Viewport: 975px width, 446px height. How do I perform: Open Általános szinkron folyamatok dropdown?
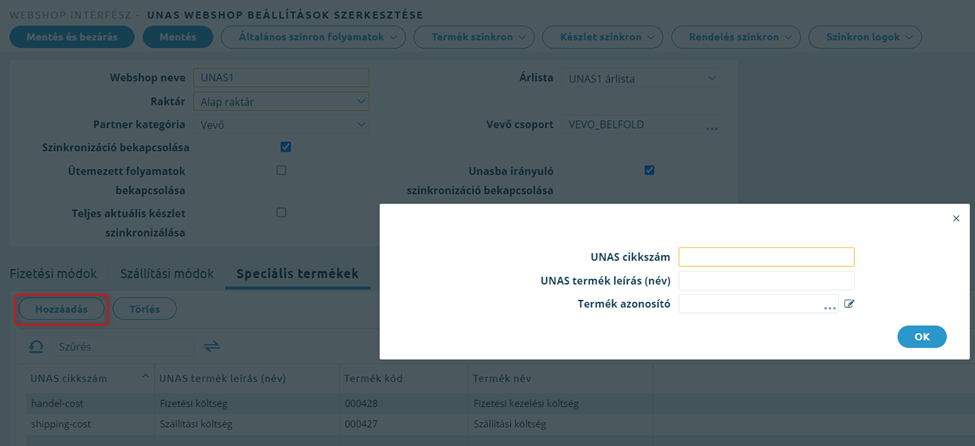coord(313,37)
